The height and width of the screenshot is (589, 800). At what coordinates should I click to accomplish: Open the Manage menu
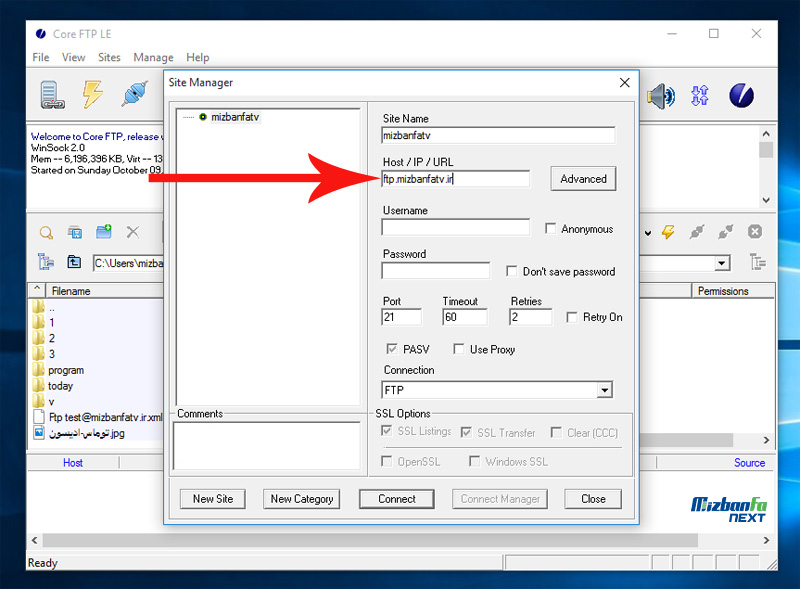coord(153,57)
